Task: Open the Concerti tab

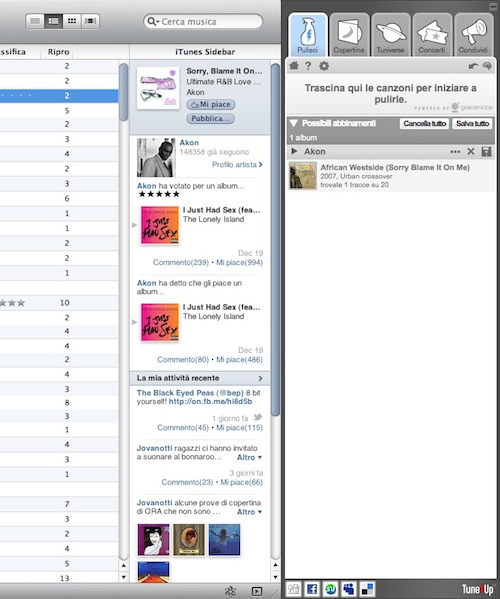Action: (432, 35)
